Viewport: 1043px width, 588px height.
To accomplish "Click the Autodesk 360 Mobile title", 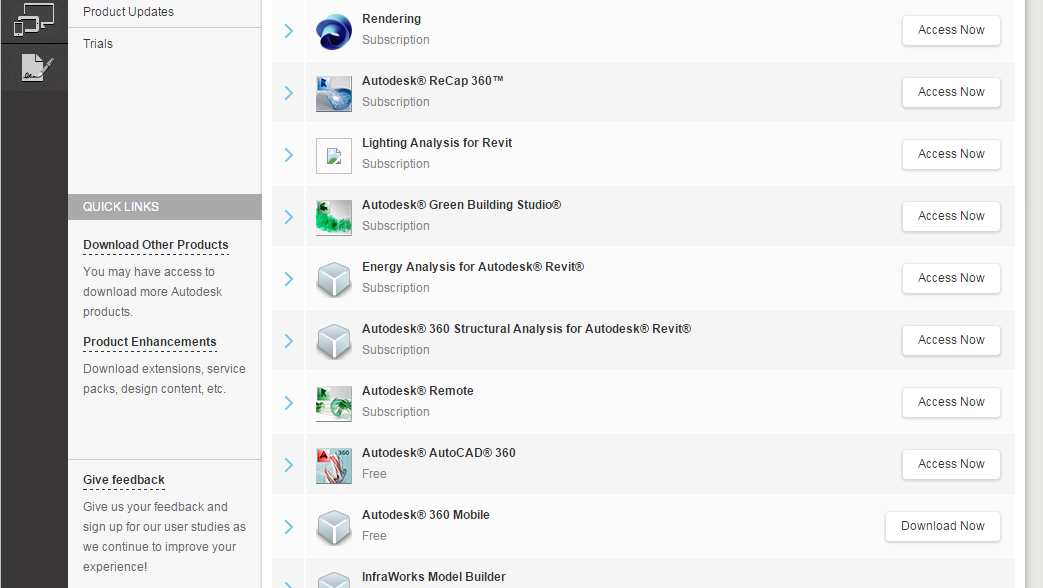I will point(426,515).
